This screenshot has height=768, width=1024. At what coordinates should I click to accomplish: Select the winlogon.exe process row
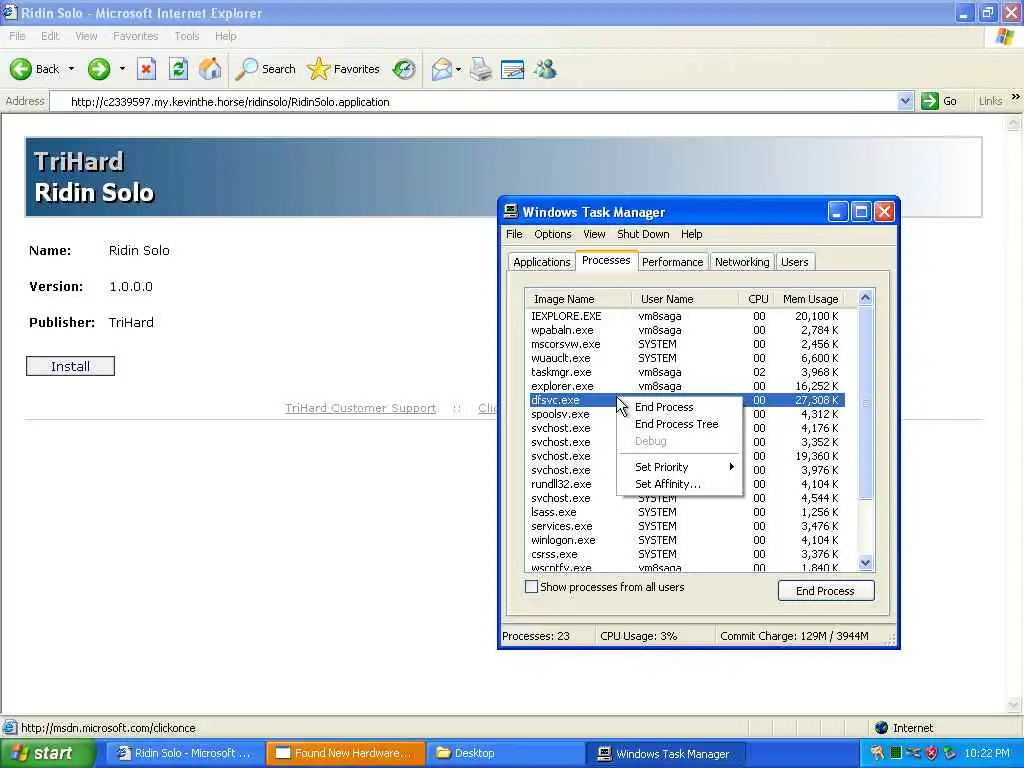point(686,540)
